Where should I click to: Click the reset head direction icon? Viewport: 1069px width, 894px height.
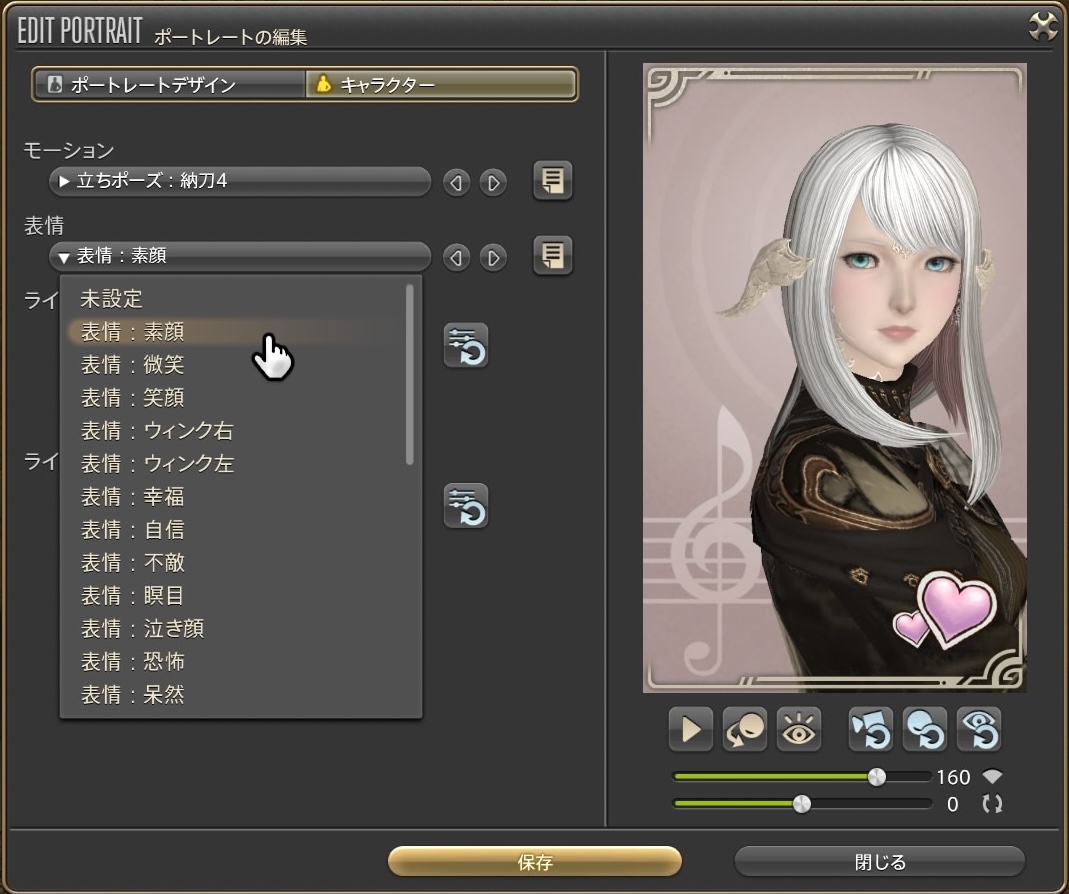925,731
